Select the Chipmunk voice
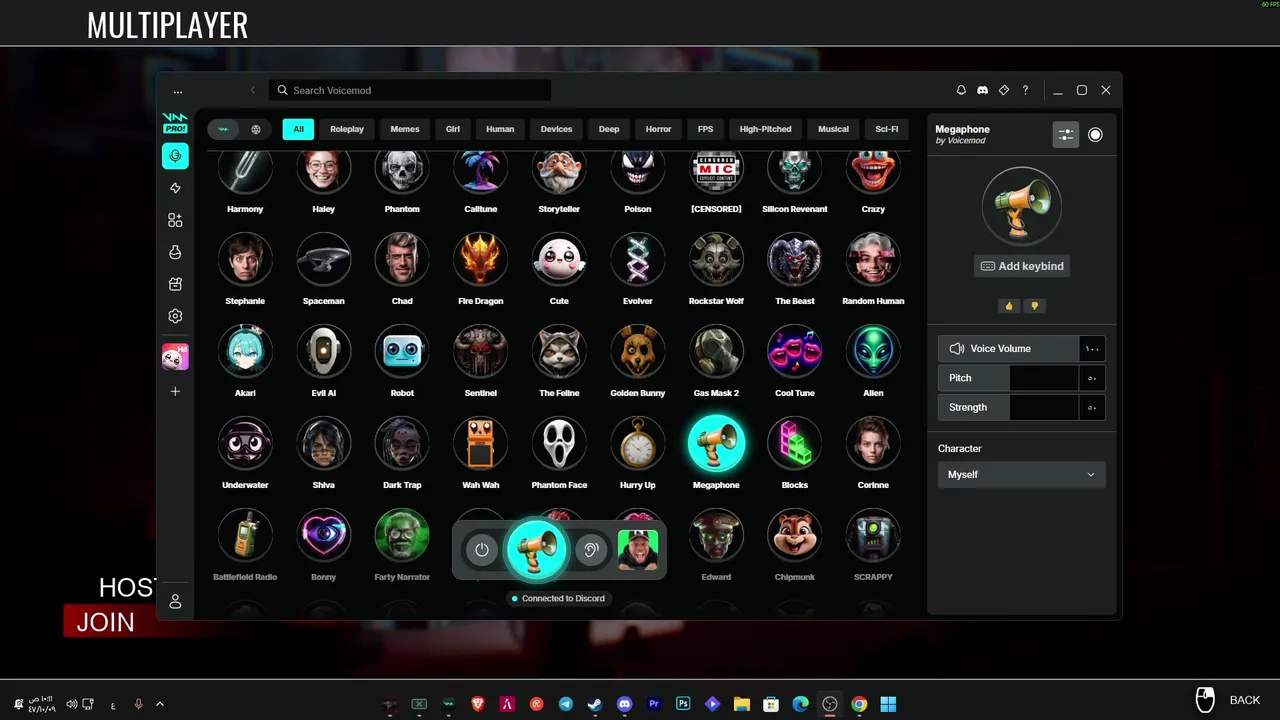Viewport: 1280px width, 720px height. tap(795, 536)
